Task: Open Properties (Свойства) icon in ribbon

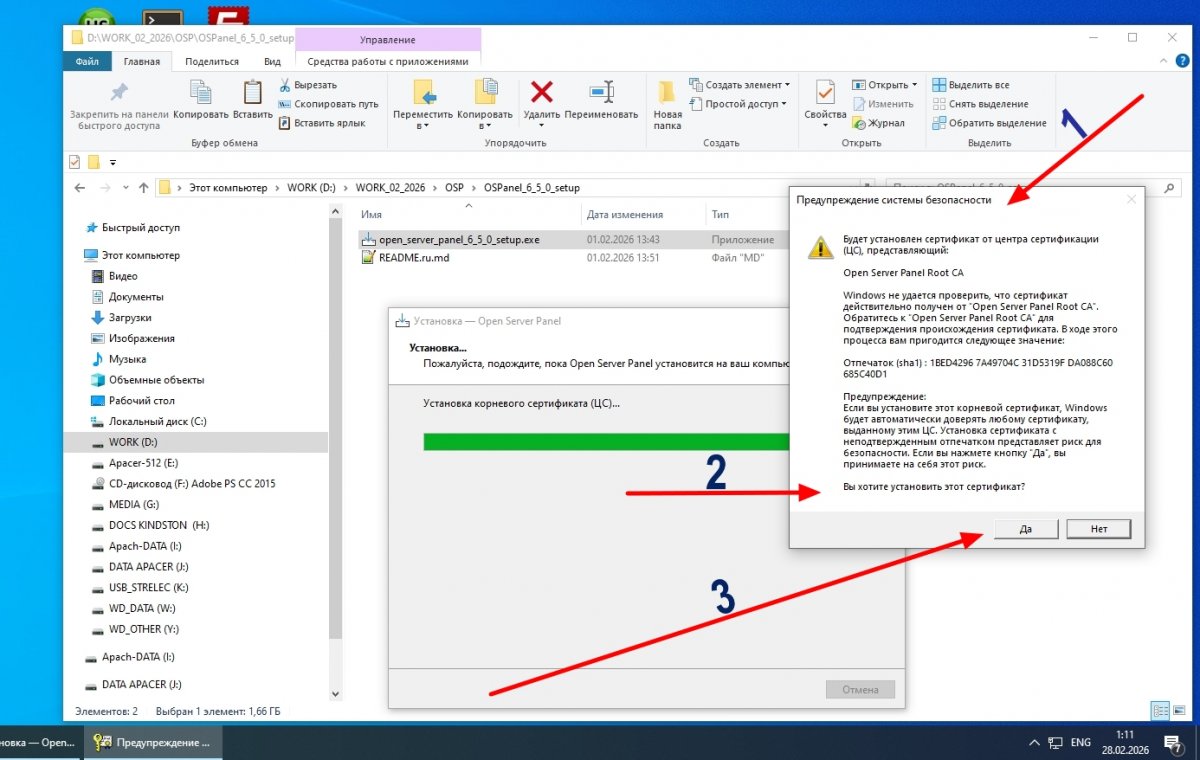Action: coord(825,93)
